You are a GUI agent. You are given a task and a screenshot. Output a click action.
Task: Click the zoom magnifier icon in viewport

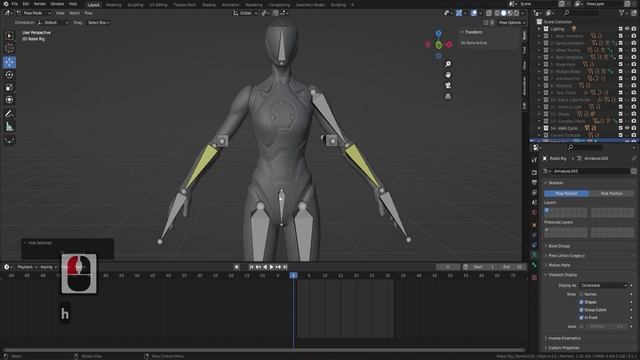click(x=448, y=64)
